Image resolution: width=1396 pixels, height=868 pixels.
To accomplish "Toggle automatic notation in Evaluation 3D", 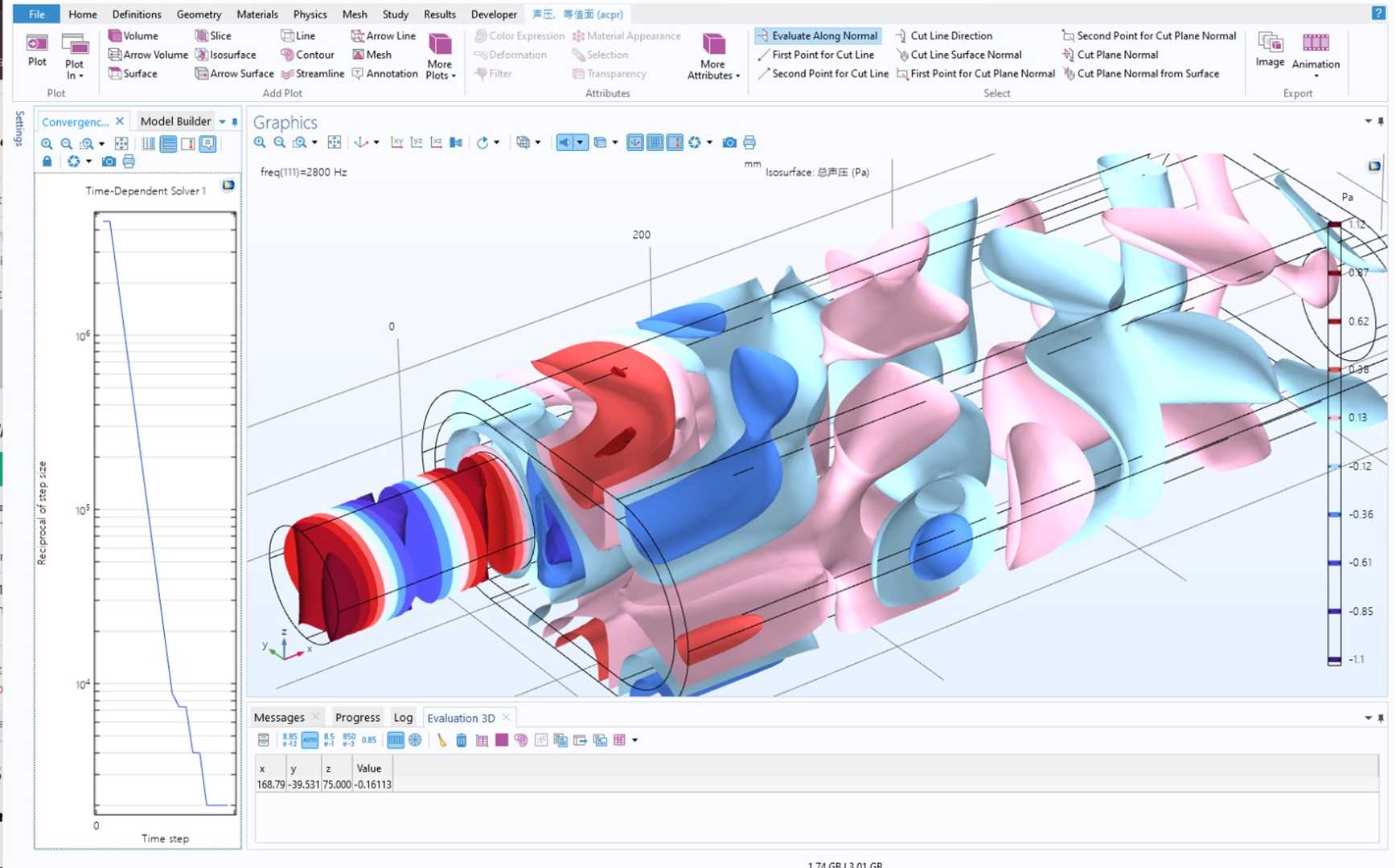I will point(310,740).
